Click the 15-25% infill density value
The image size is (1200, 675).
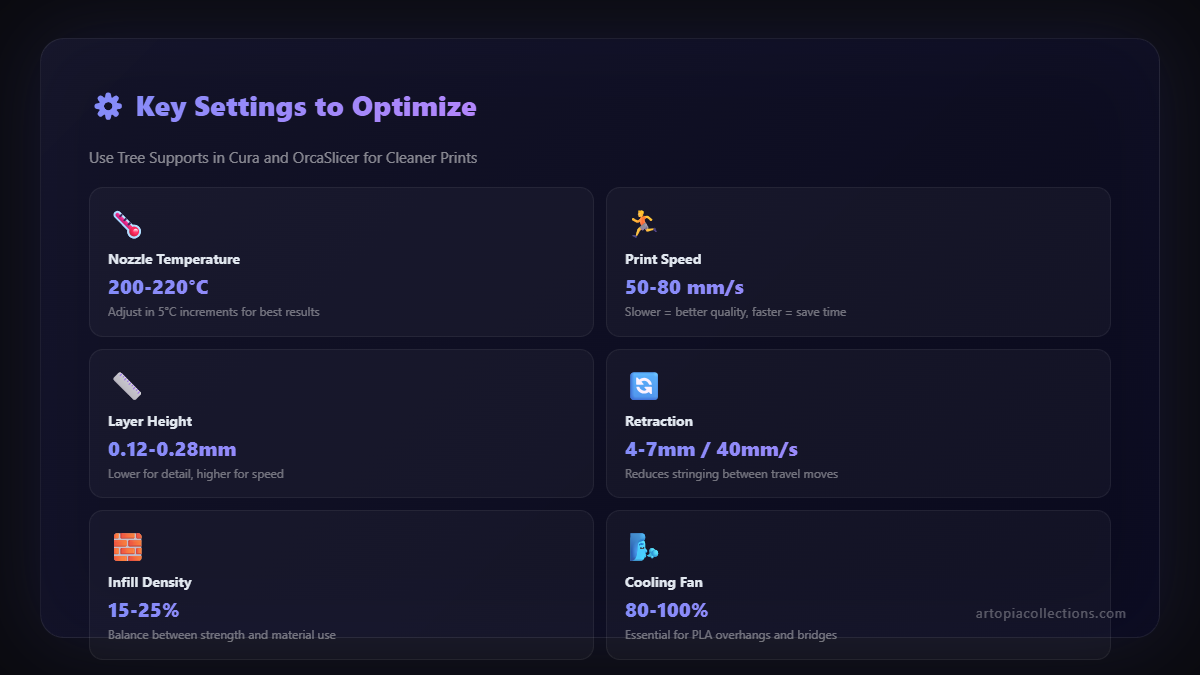(x=143, y=610)
